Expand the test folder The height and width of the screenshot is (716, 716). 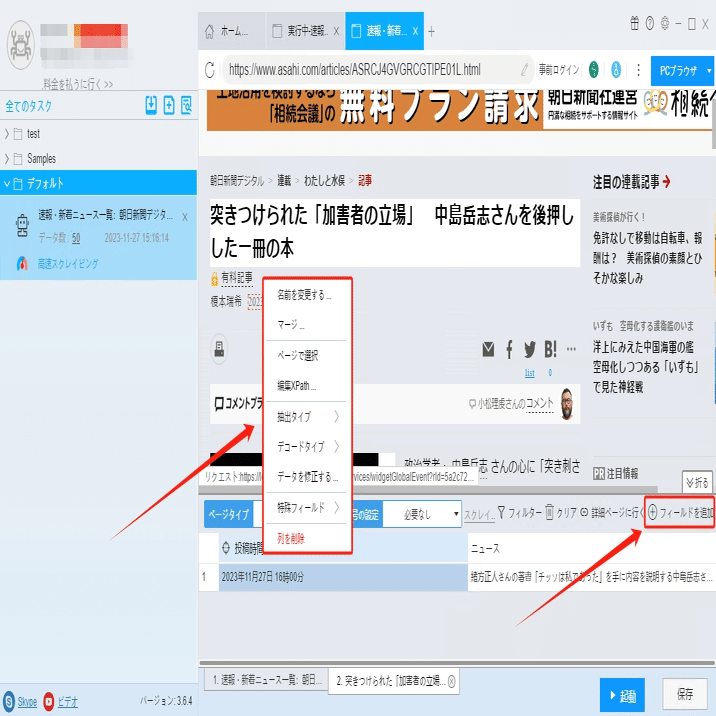coord(6,134)
